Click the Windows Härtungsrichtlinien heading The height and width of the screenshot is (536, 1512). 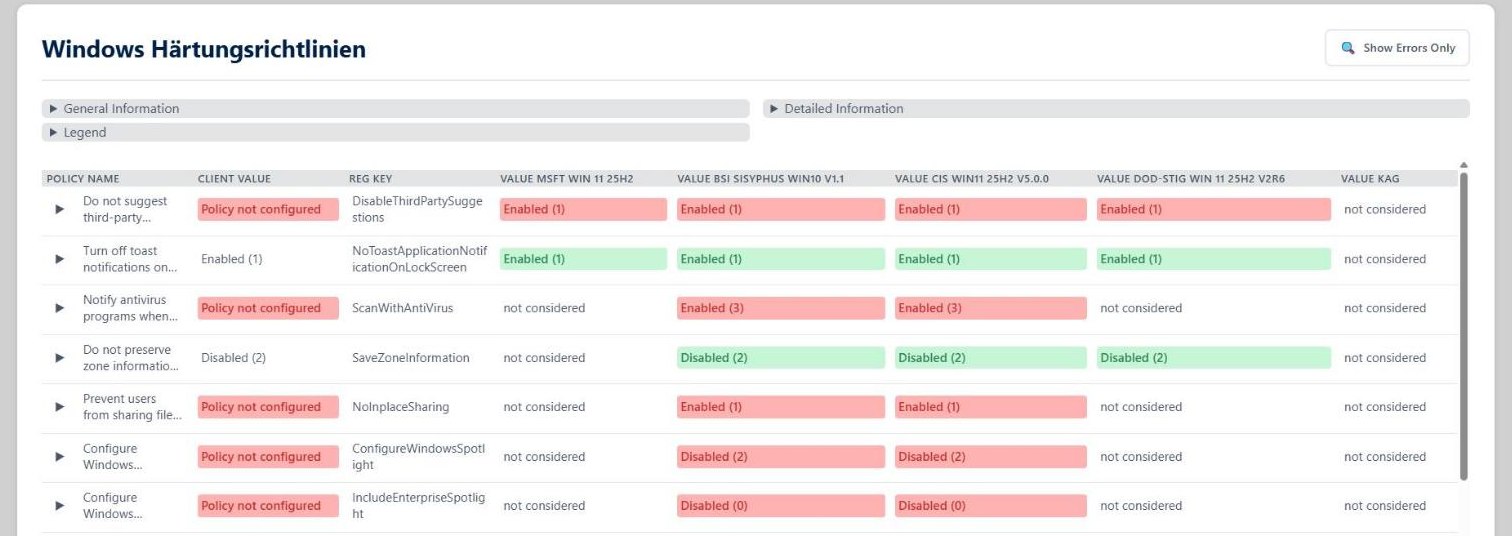coord(204,49)
